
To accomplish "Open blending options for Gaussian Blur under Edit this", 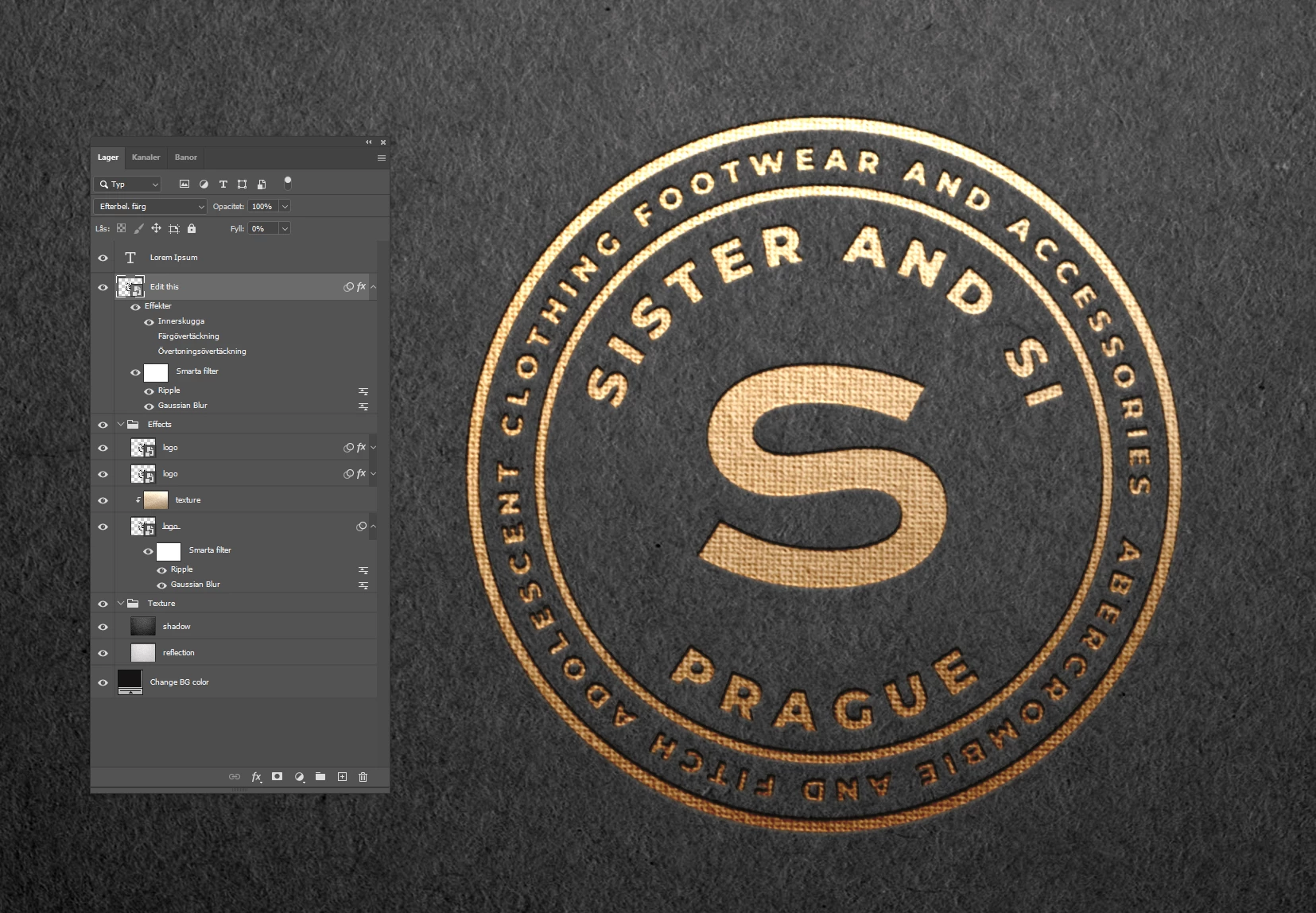I will click(x=363, y=406).
